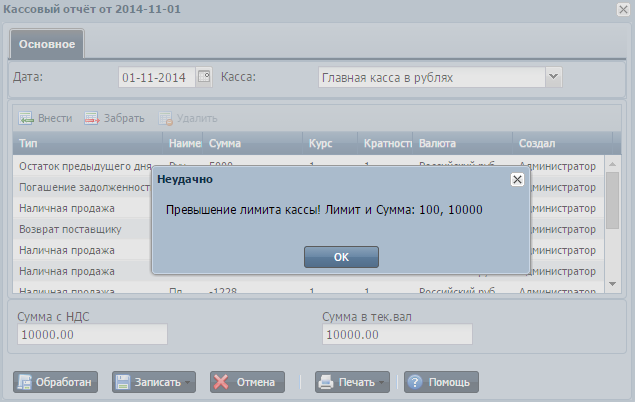Sort by the Тип column header
635x402 pixels.
coord(87,143)
